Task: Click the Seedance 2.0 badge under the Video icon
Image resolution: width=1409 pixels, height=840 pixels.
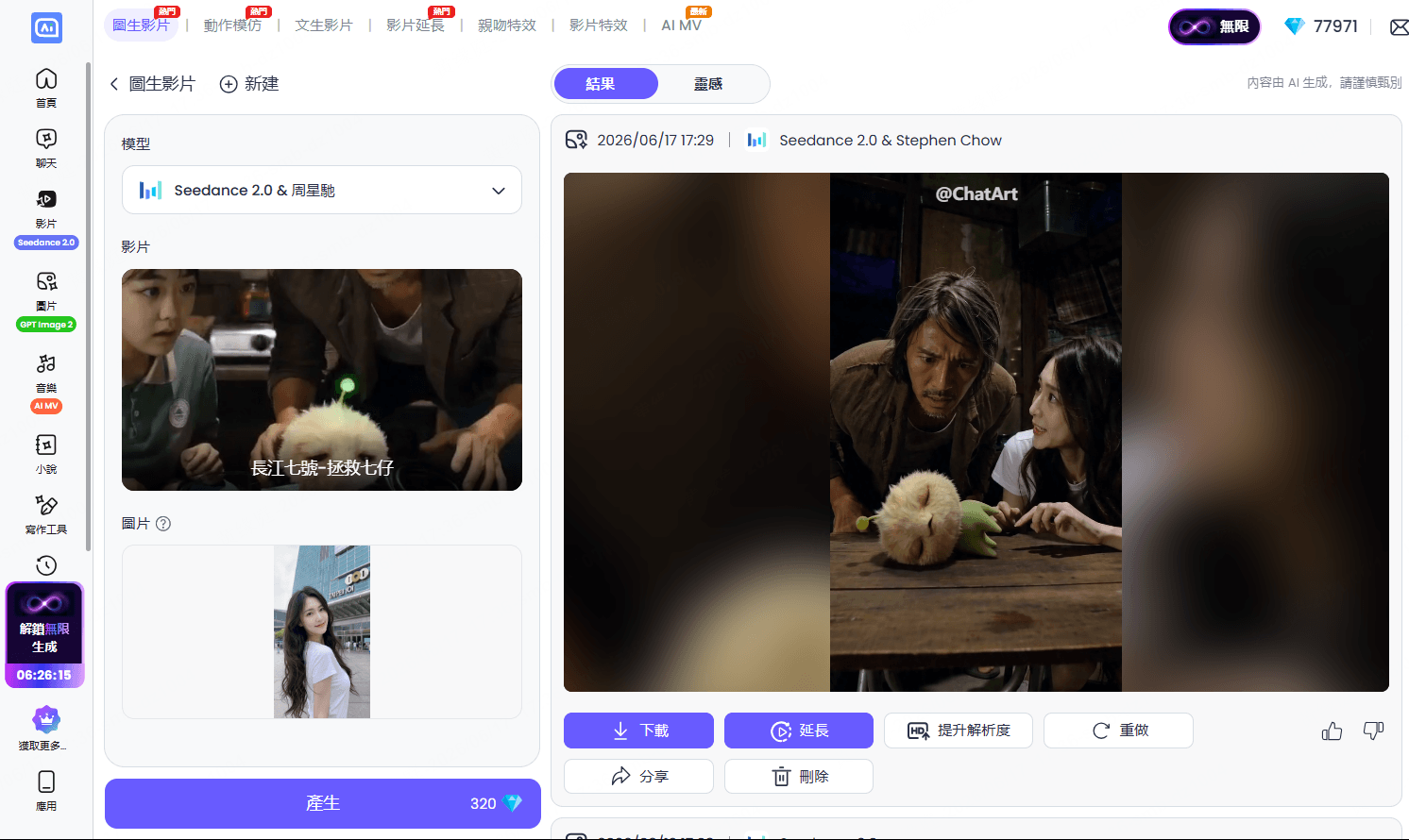Action: tap(46, 243)
